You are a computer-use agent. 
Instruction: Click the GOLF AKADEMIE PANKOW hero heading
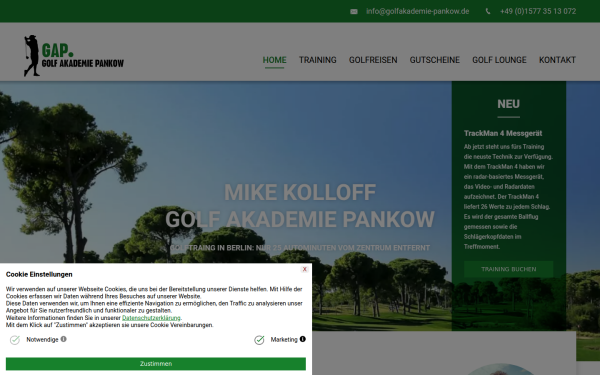300,220
